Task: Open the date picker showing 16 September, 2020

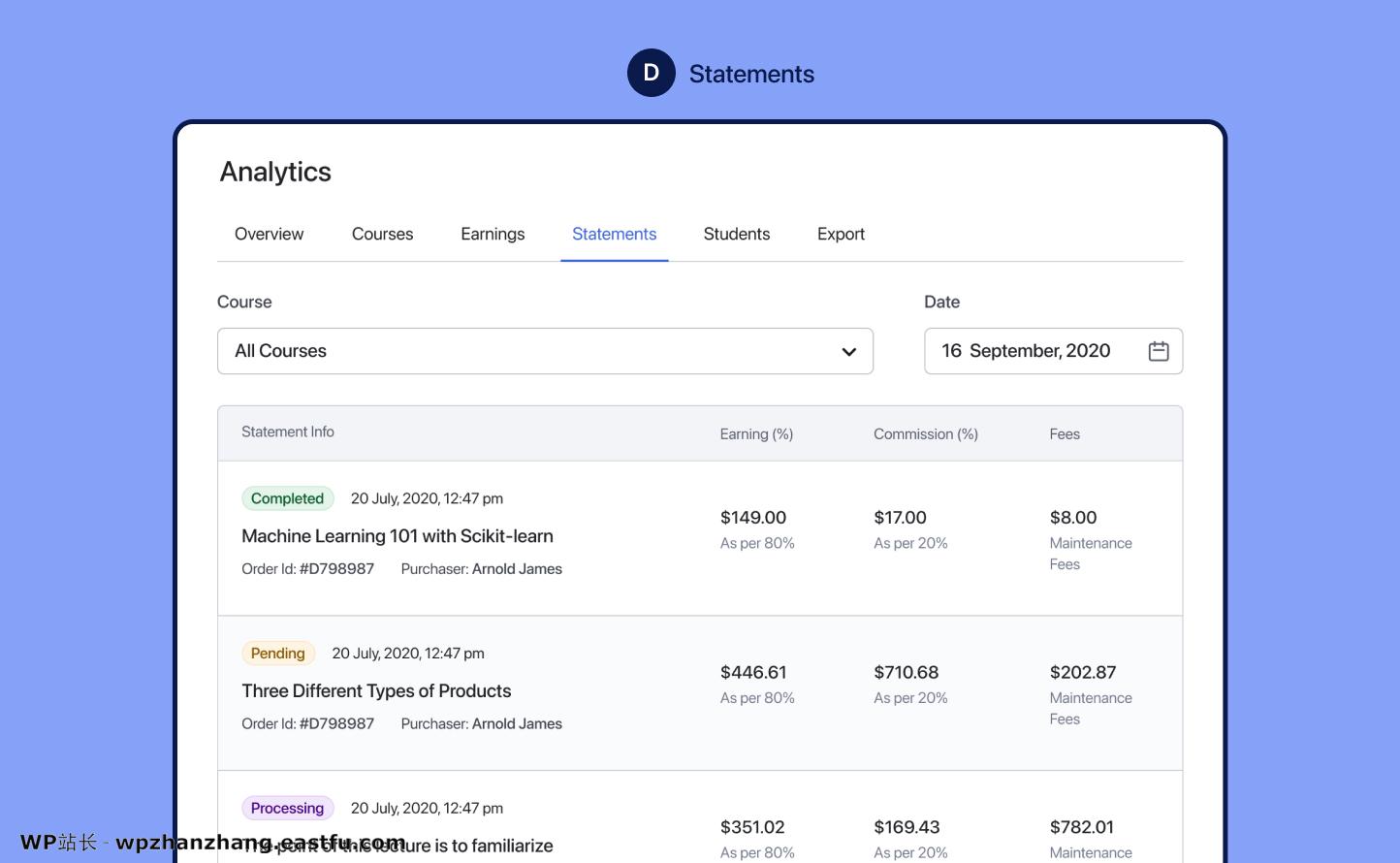Action: pyautogui.click(x=1052, y=350)
